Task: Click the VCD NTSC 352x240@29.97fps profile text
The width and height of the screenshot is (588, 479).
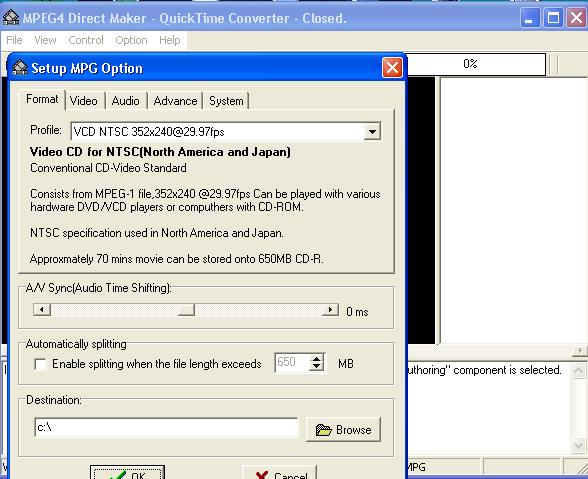Action: [x=149, y=132]
